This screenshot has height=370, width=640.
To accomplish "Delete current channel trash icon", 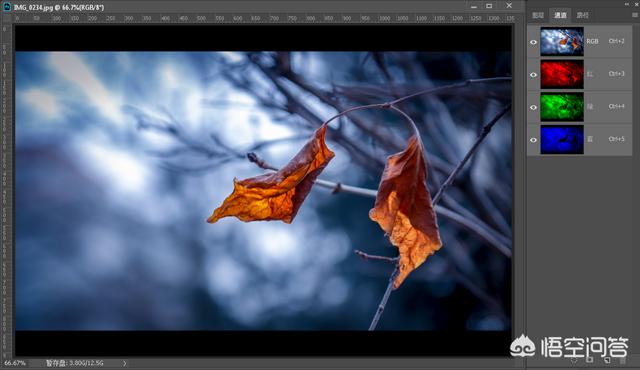I will coord(623,361).
